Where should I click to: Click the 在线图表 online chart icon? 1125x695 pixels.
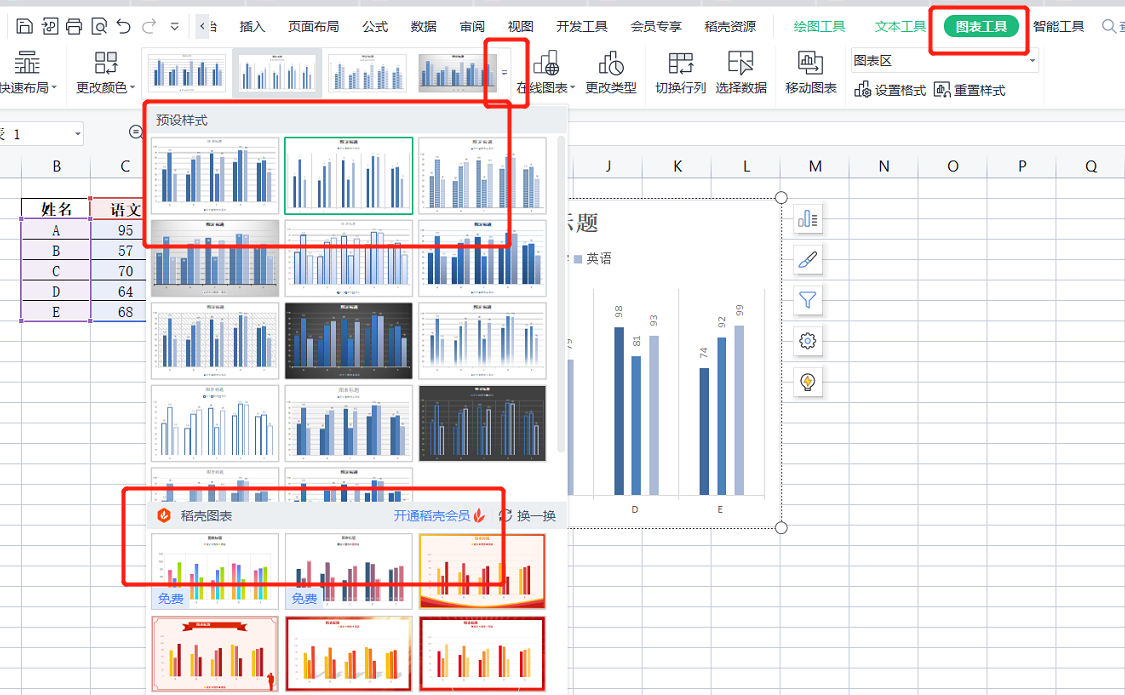point(546,63)
